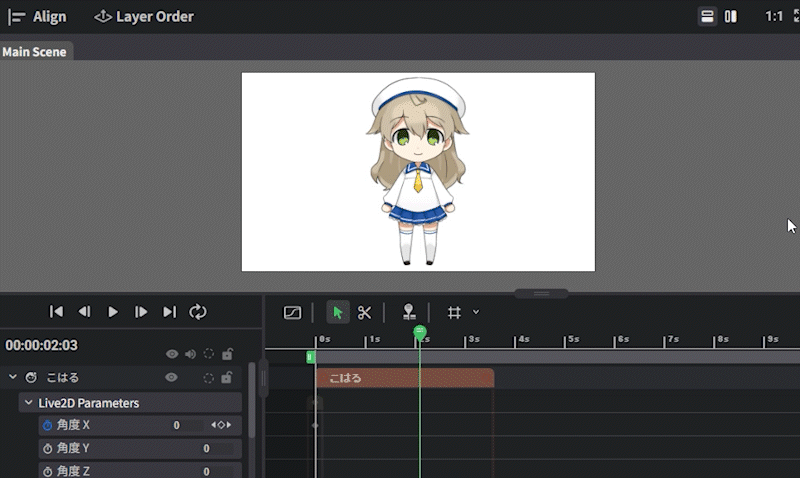Hide the こはる track with eye icon

[171, 378]
